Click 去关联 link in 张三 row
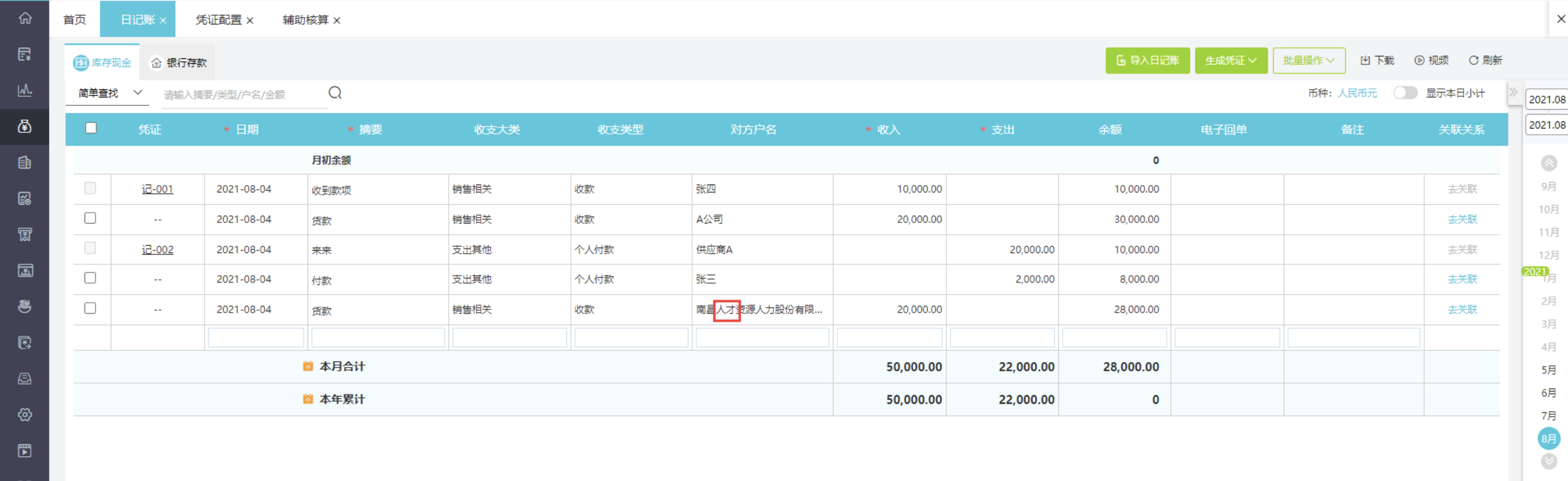The height and width of the screenshot is (481, 1568). pos(1462,279)
